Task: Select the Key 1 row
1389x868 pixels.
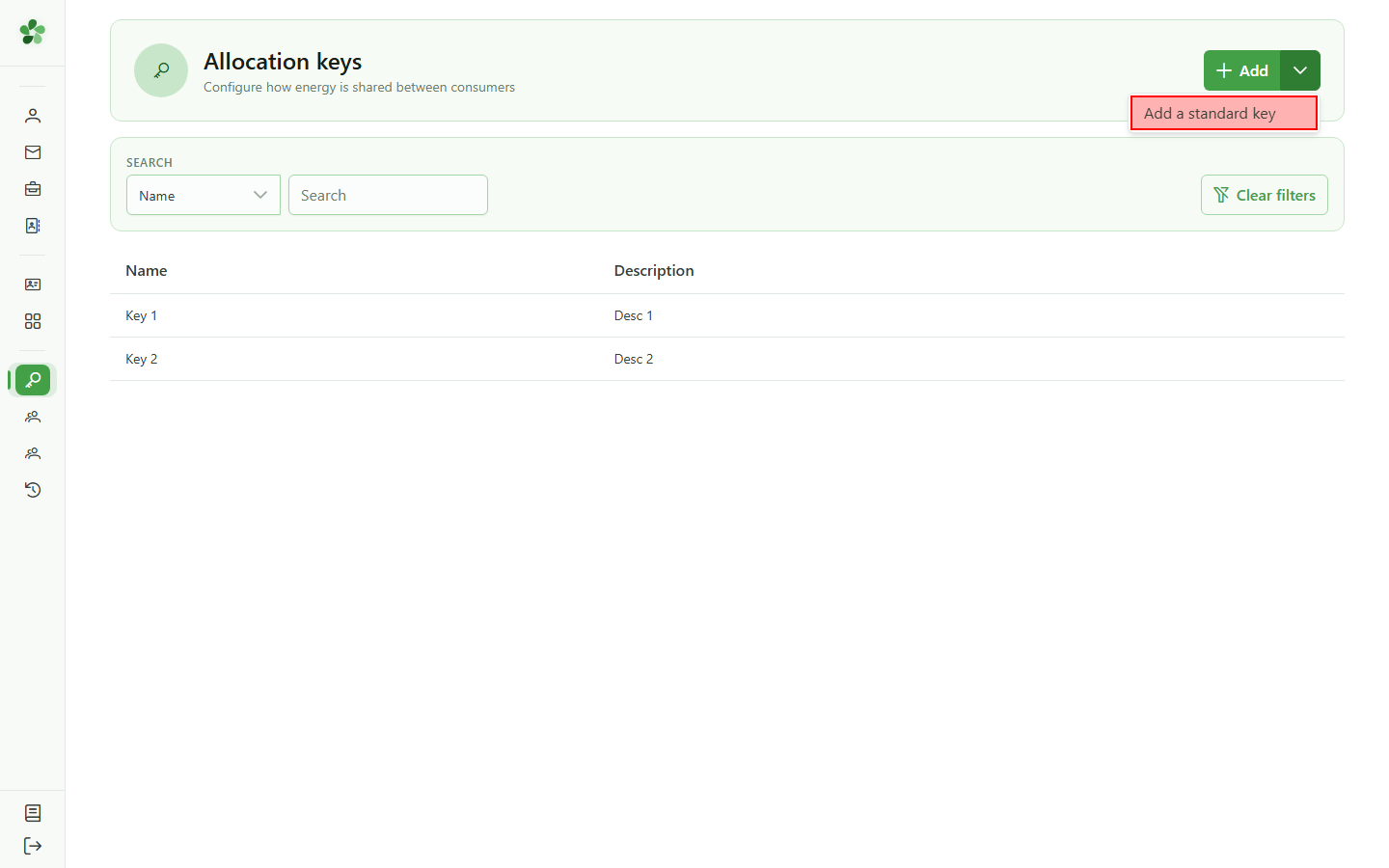Action: click(727, 315)
